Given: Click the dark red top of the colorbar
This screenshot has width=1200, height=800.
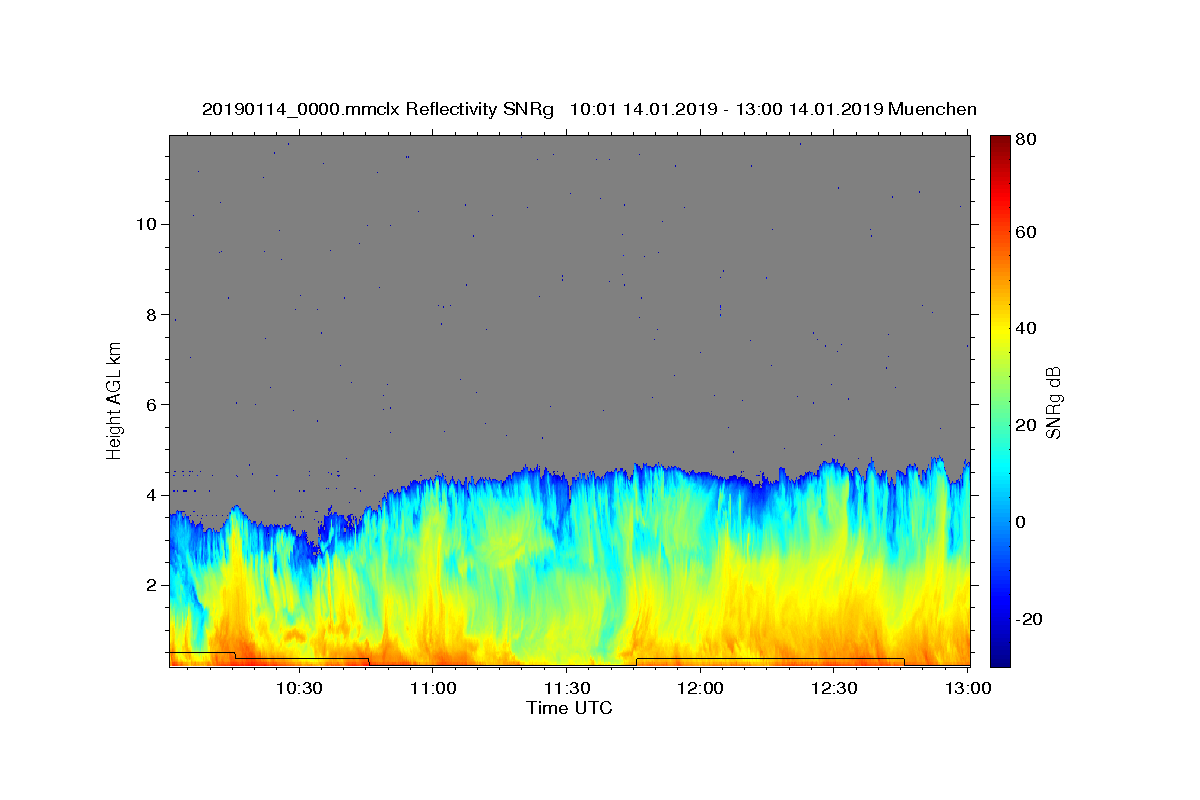Looking at the screenshot, I should [1000, 142].
